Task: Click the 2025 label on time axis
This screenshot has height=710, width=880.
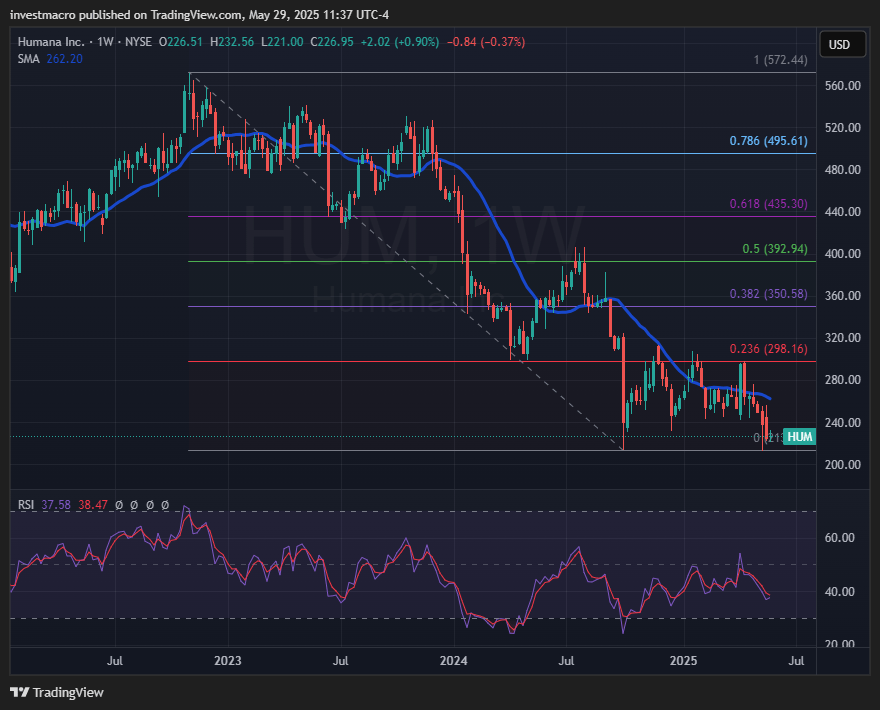Action: click(x=683, y=661)
